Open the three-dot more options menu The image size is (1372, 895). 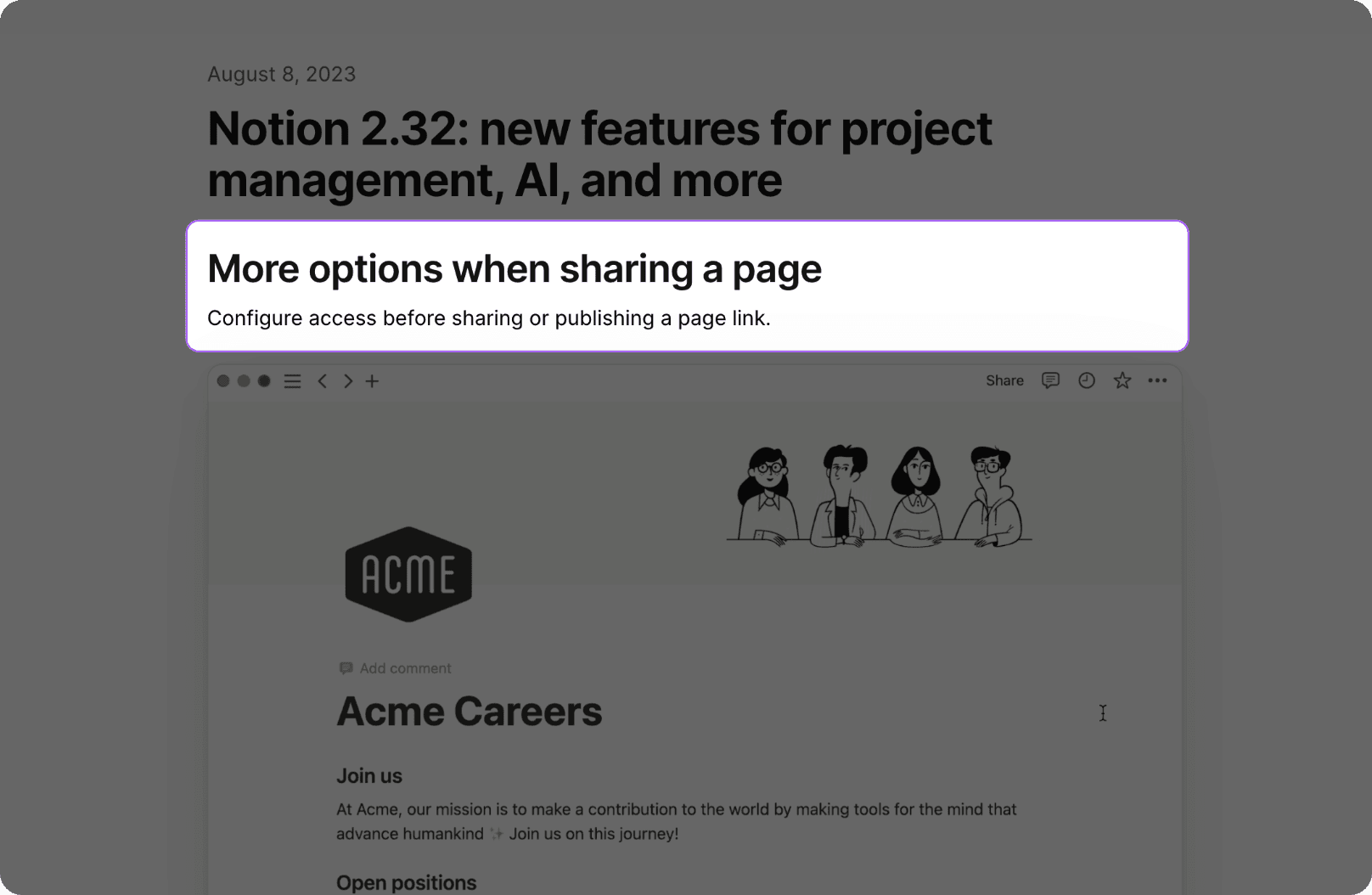pyautogui.click(x=1157, y=380)
